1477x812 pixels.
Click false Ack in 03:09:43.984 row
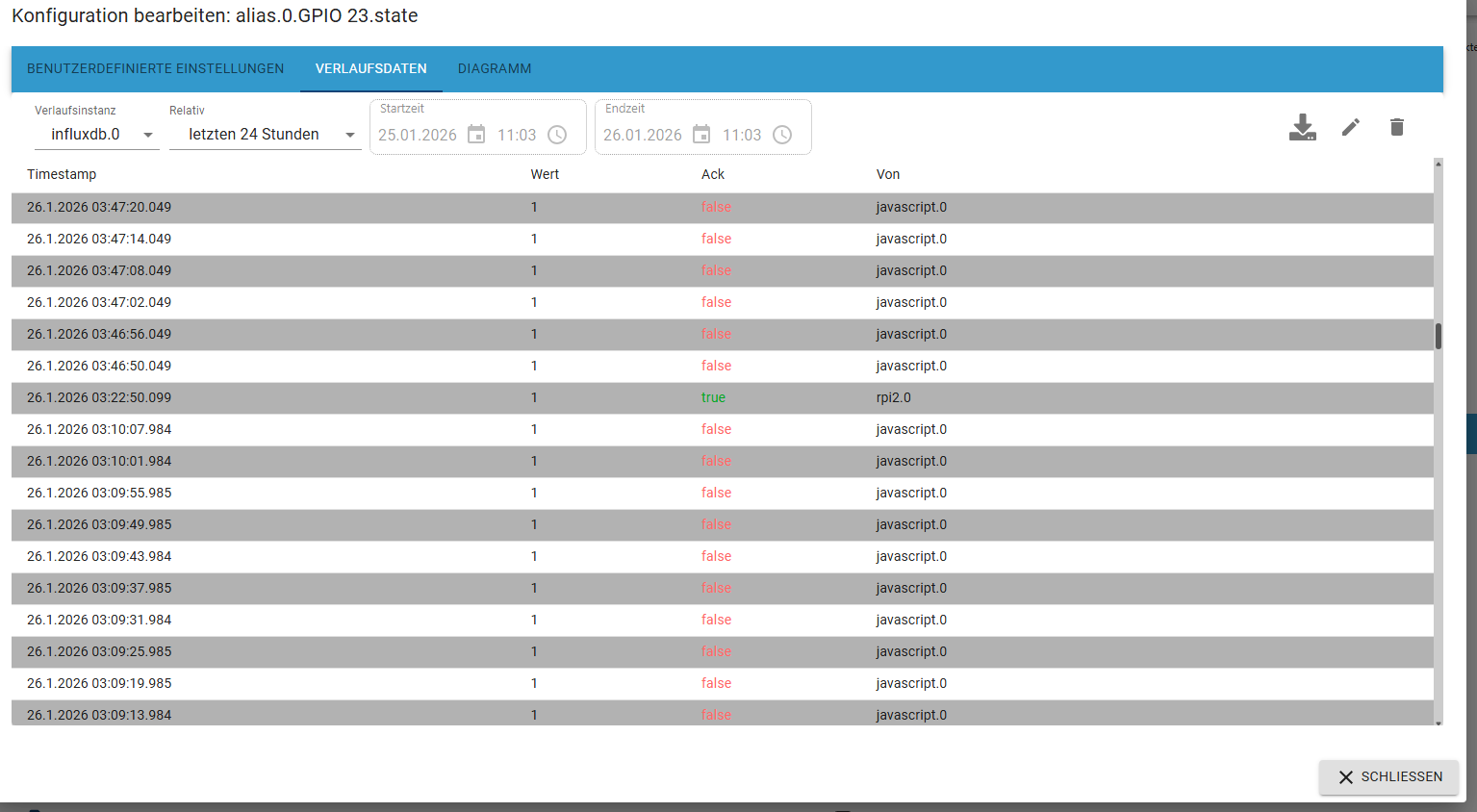coord(716,556)
